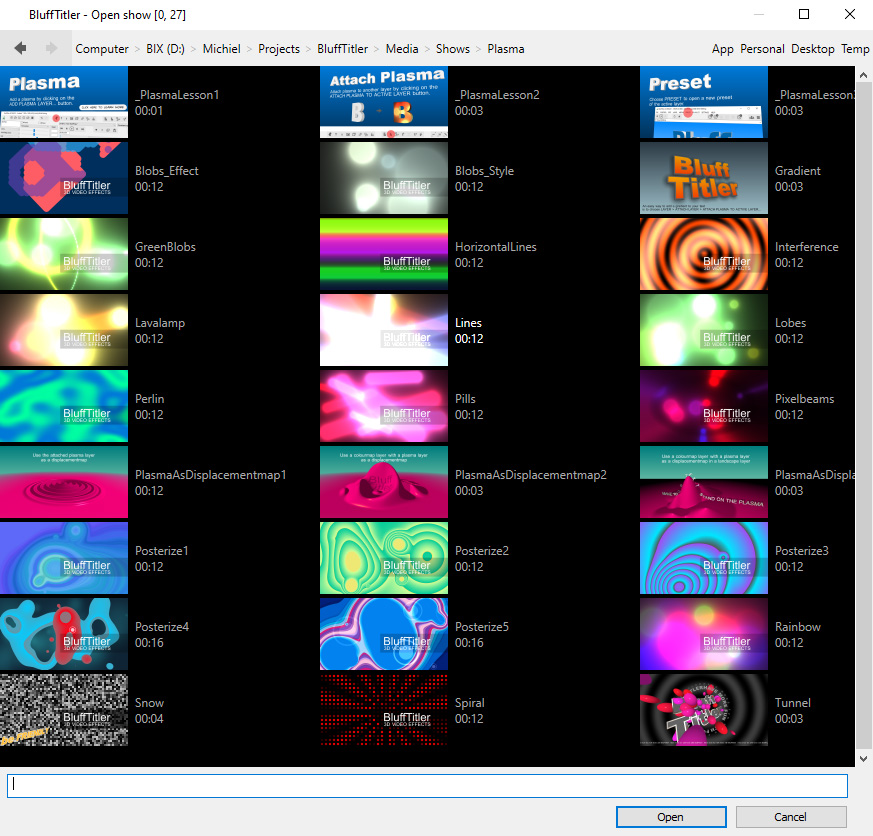This screenshot has height=836, width=873.
Task: Select the Tunnel show thumbnail
Action: (x=704, y=711)
